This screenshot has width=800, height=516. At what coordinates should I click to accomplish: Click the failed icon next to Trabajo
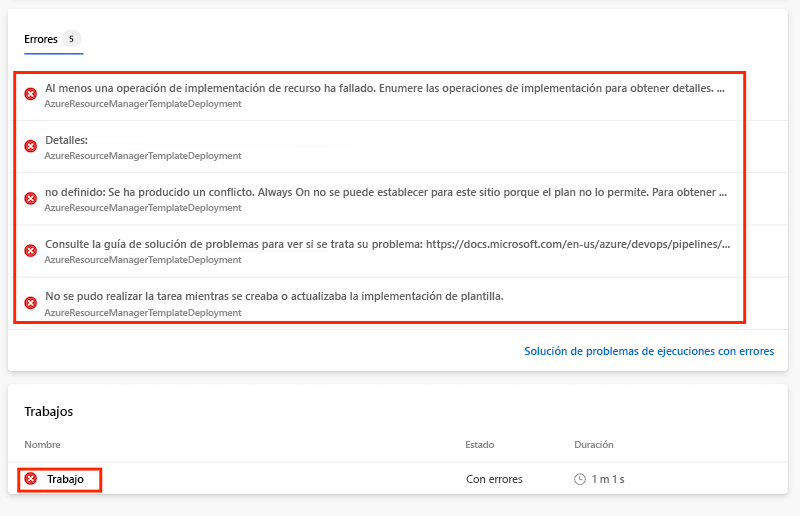(31, 478)
